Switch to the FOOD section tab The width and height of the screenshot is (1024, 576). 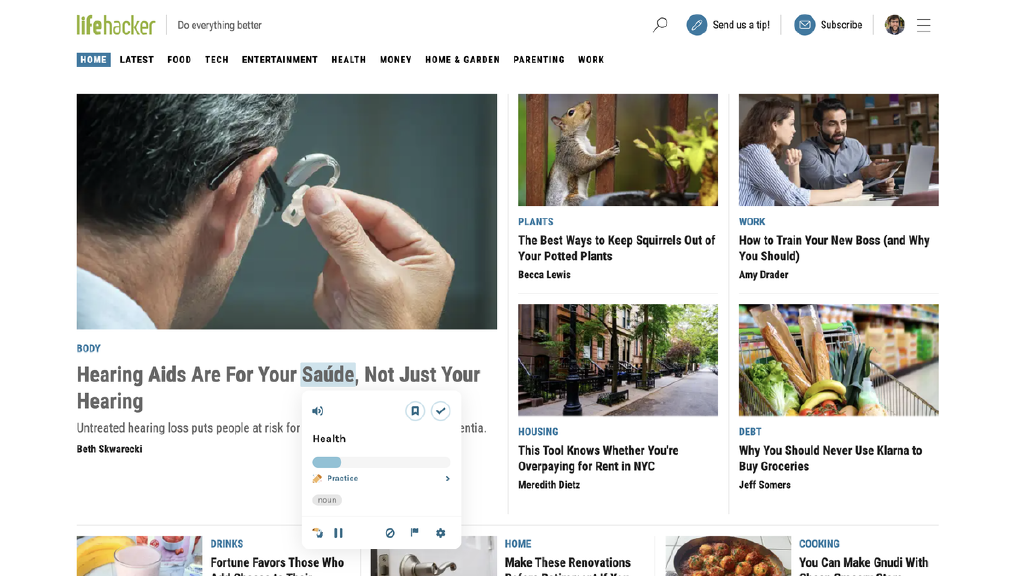(x=179, y=59)
